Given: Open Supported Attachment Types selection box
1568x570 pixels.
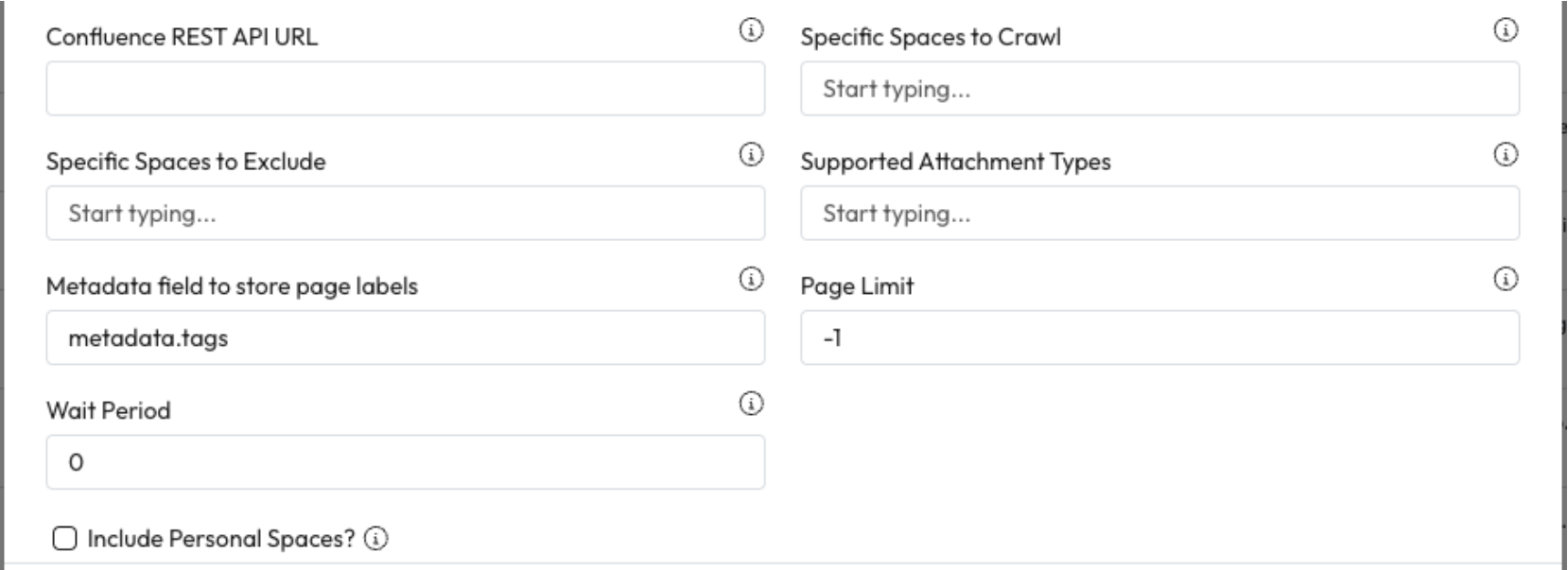Looking at the screenshot, I should point(1159,214).
